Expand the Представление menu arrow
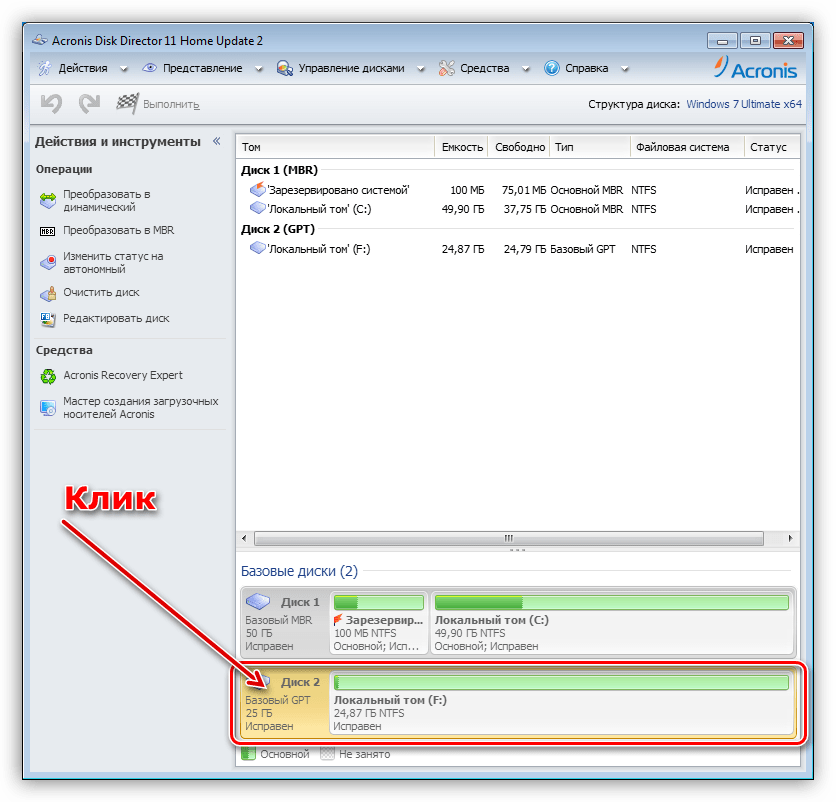836x802 pixels. pyautogui.click(x=259, y=69)
